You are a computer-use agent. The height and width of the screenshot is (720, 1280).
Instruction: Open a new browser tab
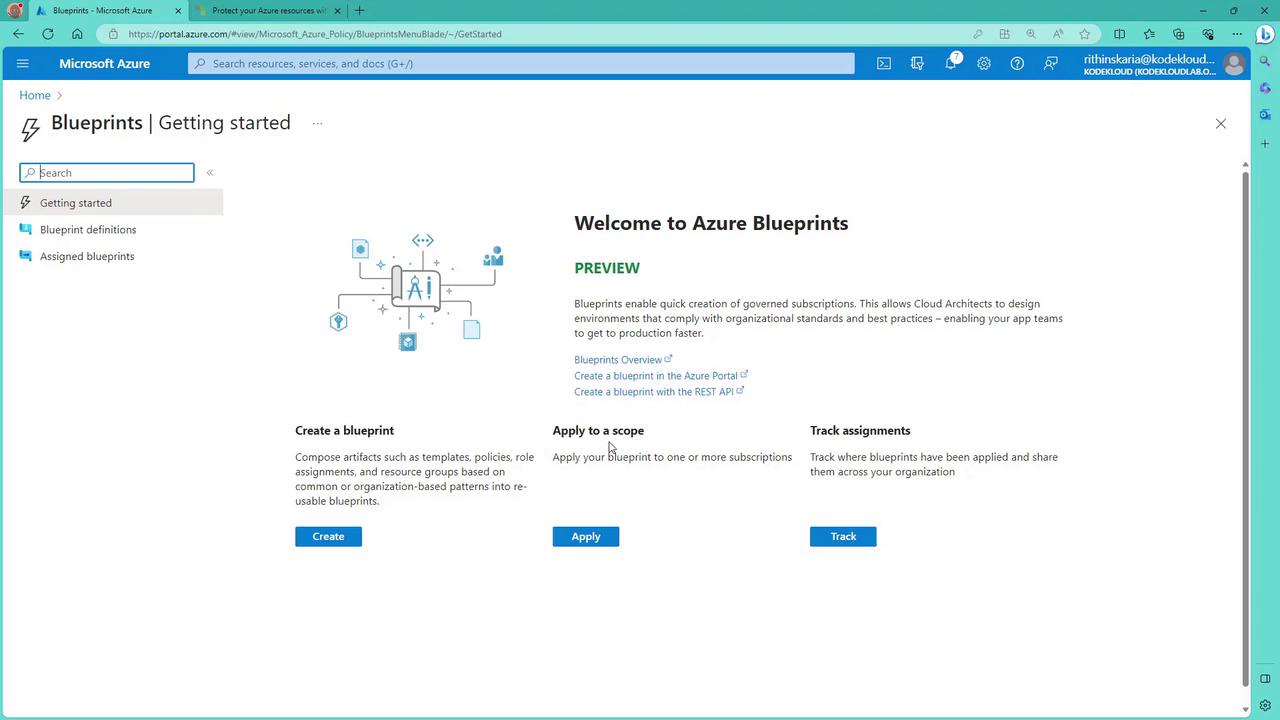click(359, 11)
